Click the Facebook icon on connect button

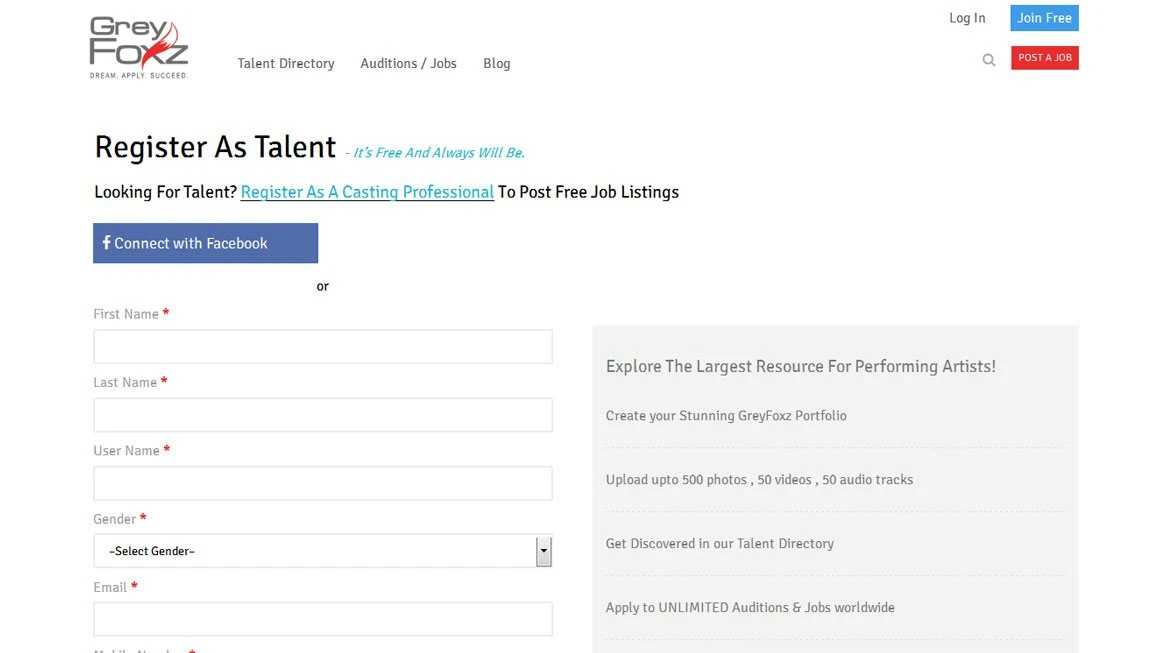(x=106, y=243)
